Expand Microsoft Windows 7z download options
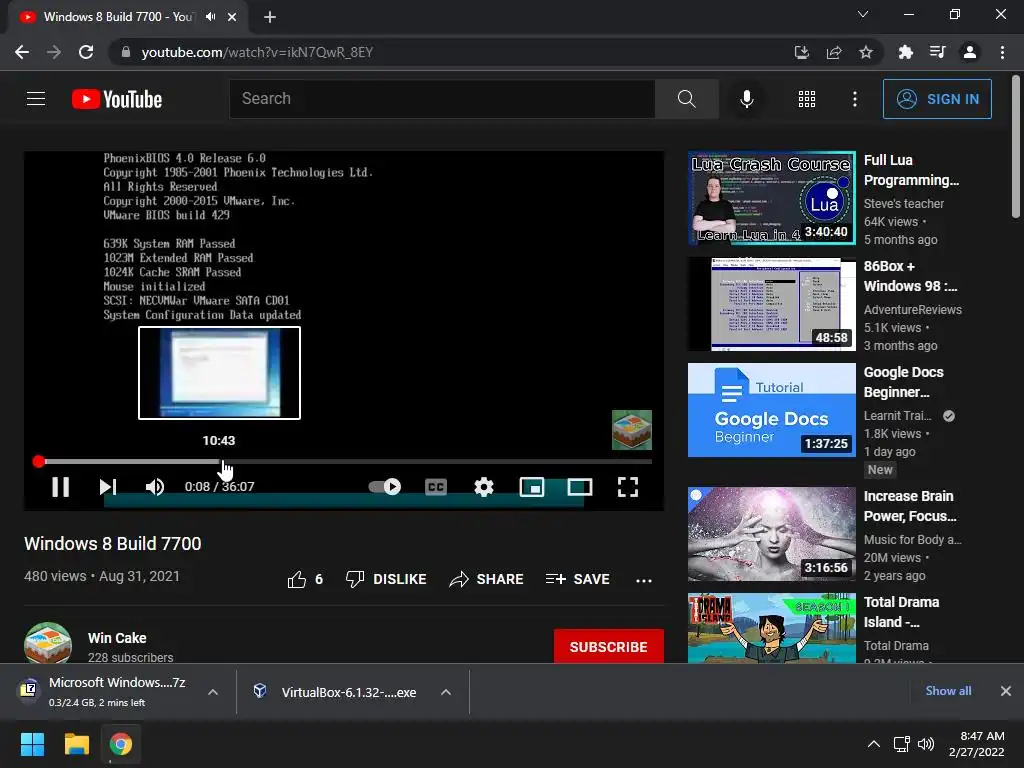Viewport: 1024px width, 768px height. click(x=213, y=692)
